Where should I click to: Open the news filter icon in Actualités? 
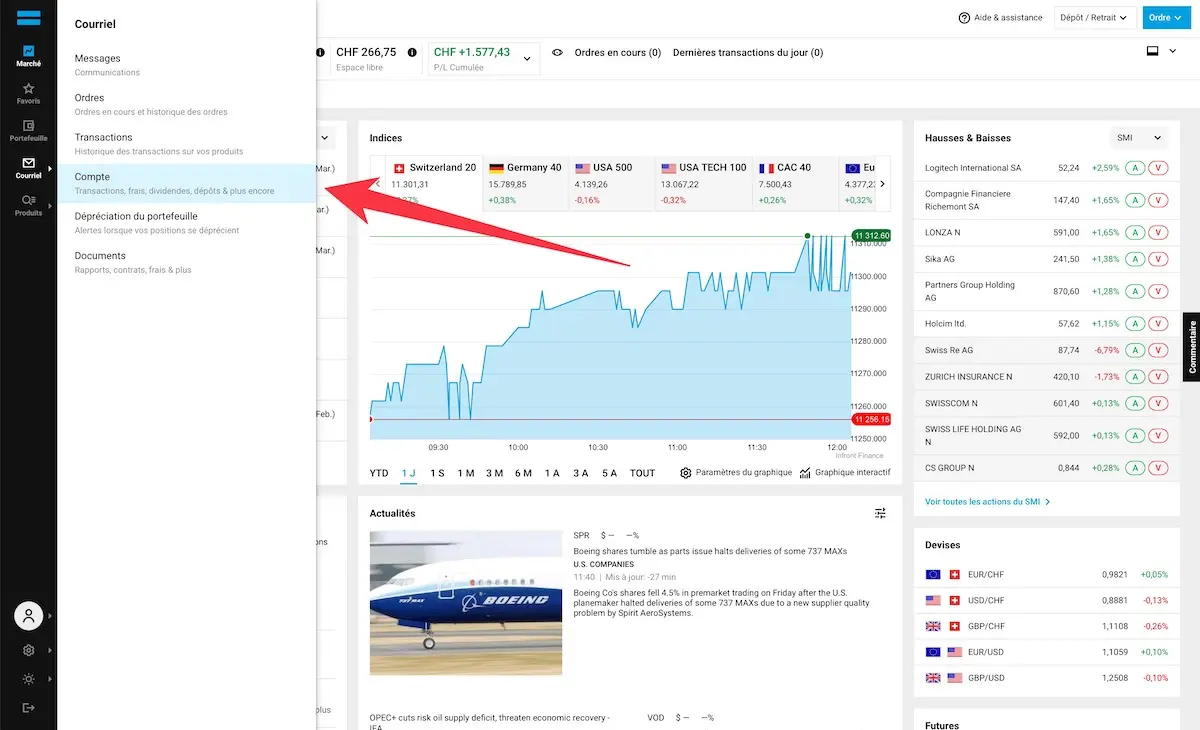(x=879, y=513)
